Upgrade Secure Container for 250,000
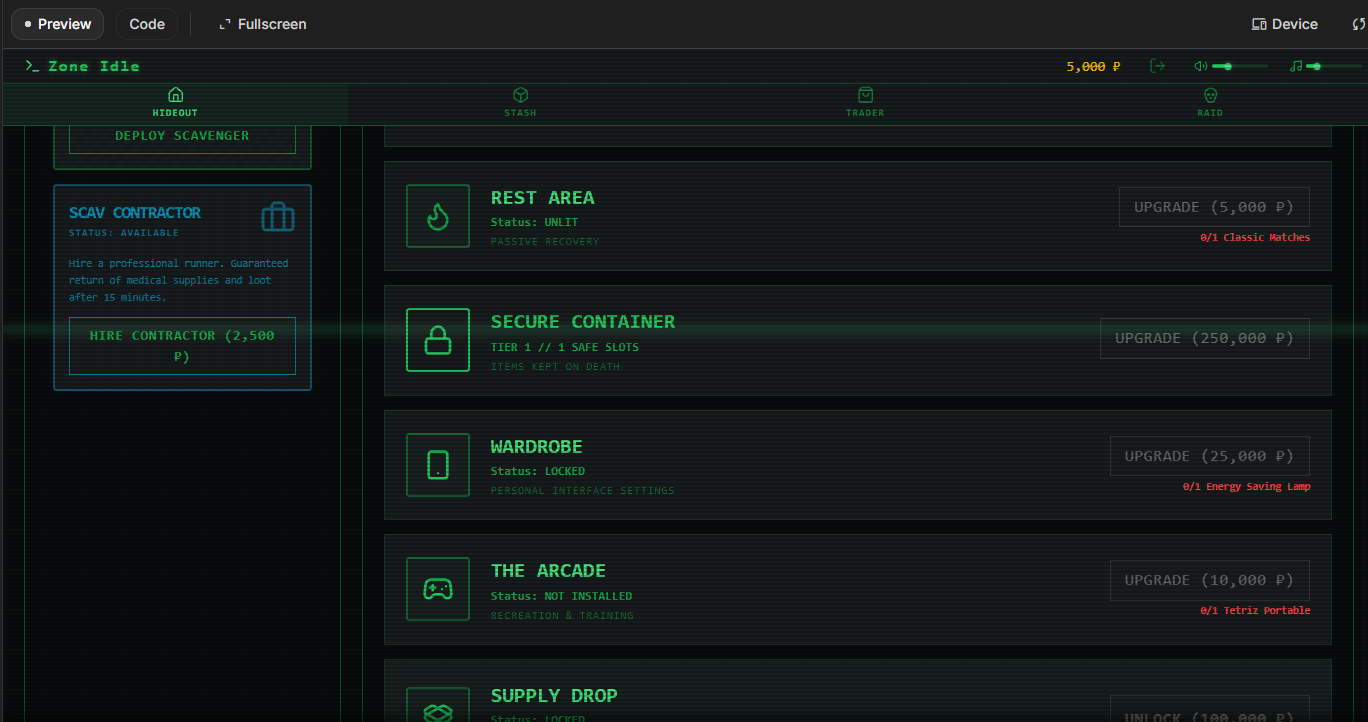Screen dimensions: 1368x722 (x=1205, y=338)
